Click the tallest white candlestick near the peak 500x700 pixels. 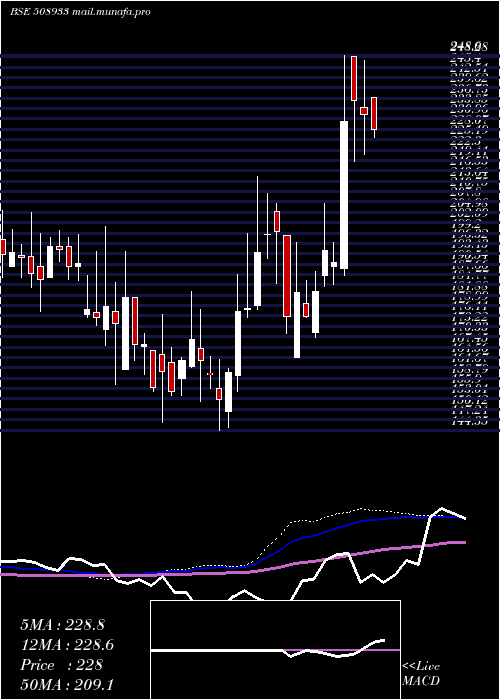[x=344, y=195]
